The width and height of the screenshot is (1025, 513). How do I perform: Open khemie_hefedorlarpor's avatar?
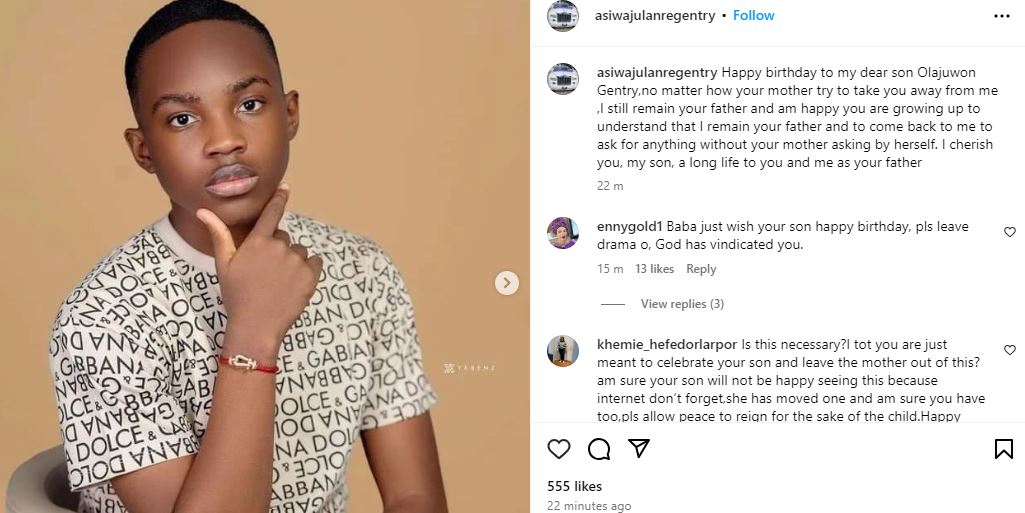coord(563,351)
